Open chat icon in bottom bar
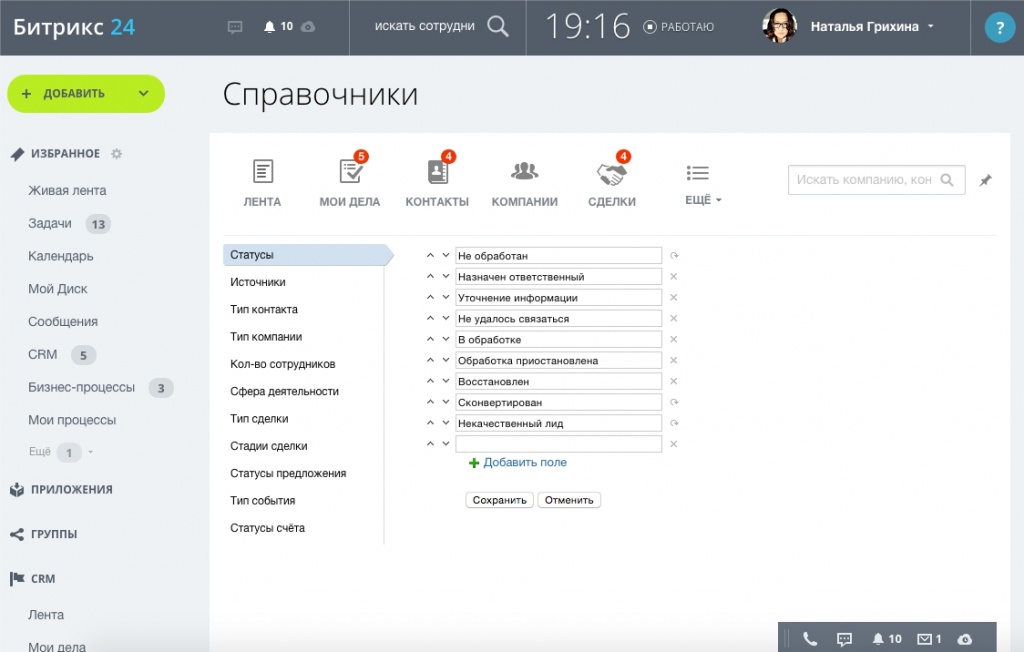This screenshot has height=652, width=1024. click(x=844, y=639)
